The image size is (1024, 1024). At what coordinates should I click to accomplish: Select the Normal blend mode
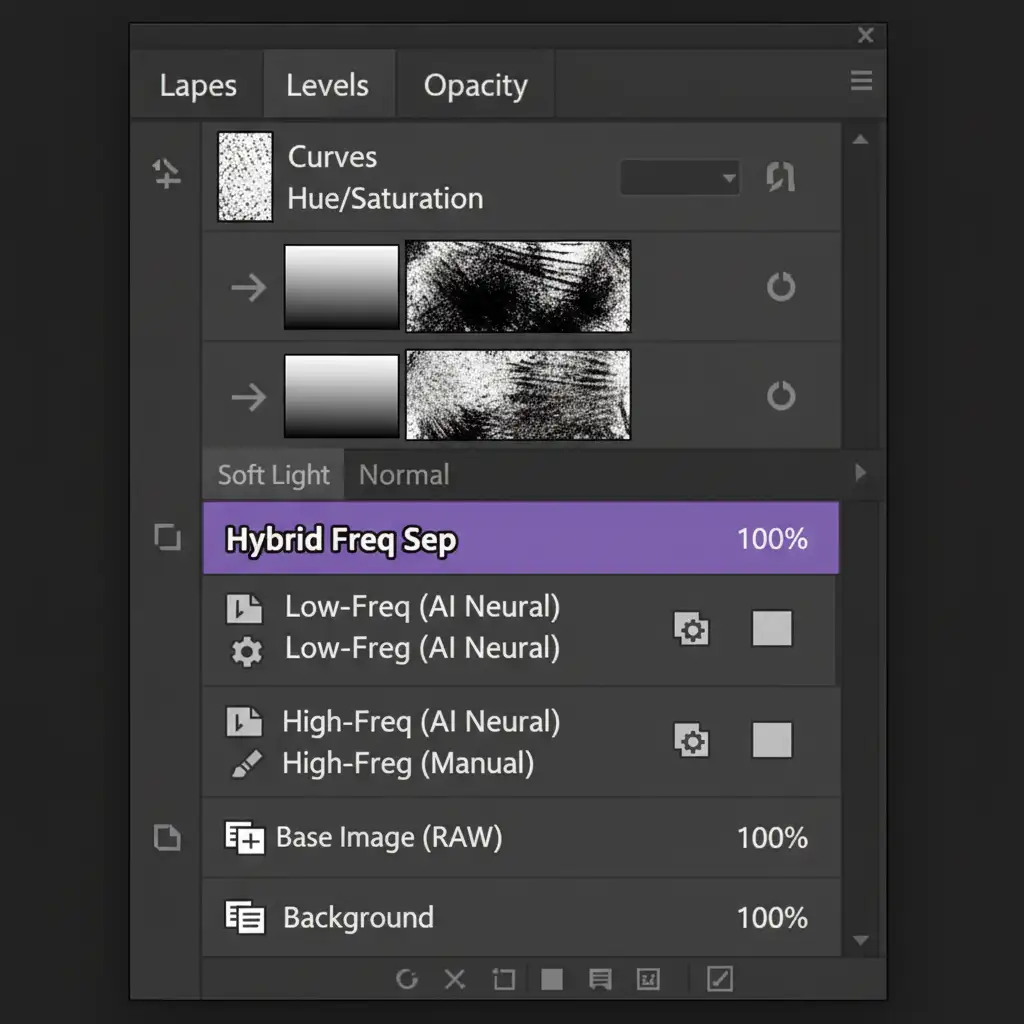(x=404, y=475)
